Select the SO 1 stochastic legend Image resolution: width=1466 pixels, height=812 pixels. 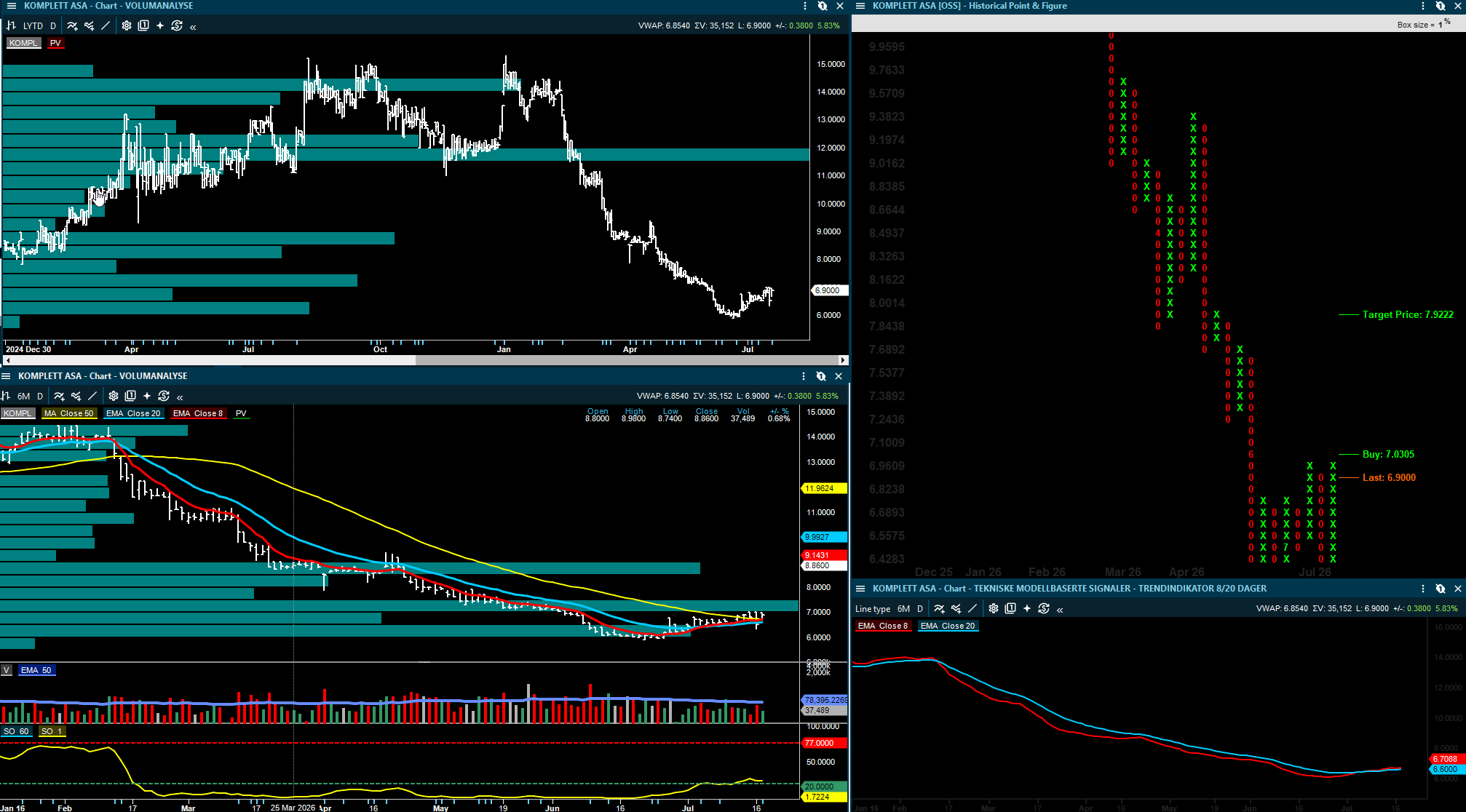pyautogui.click(x=52, y=731)
